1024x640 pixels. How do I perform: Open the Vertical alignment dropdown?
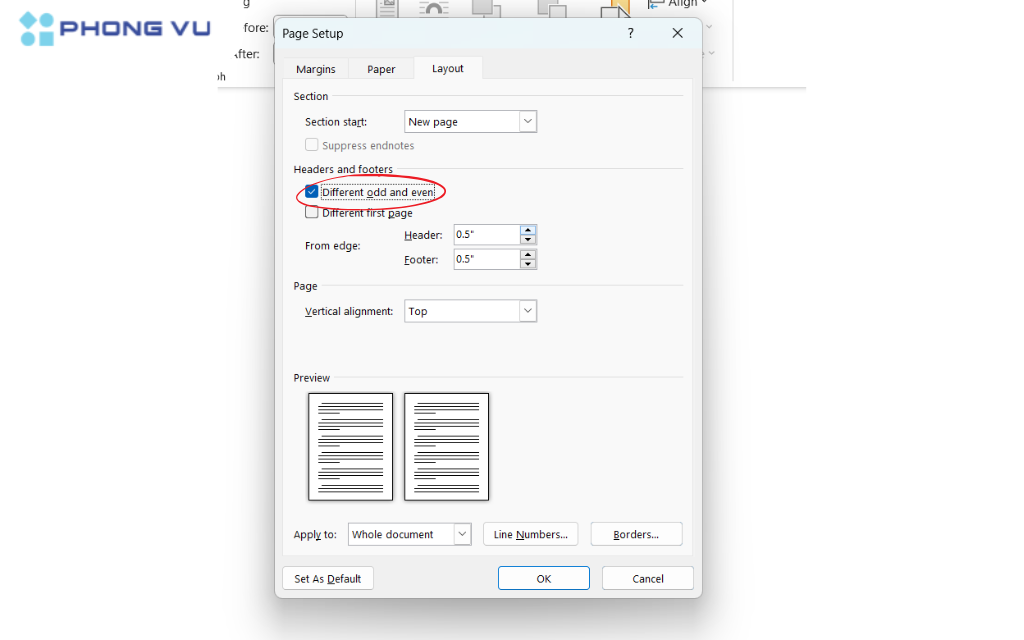tap(527, 311)
